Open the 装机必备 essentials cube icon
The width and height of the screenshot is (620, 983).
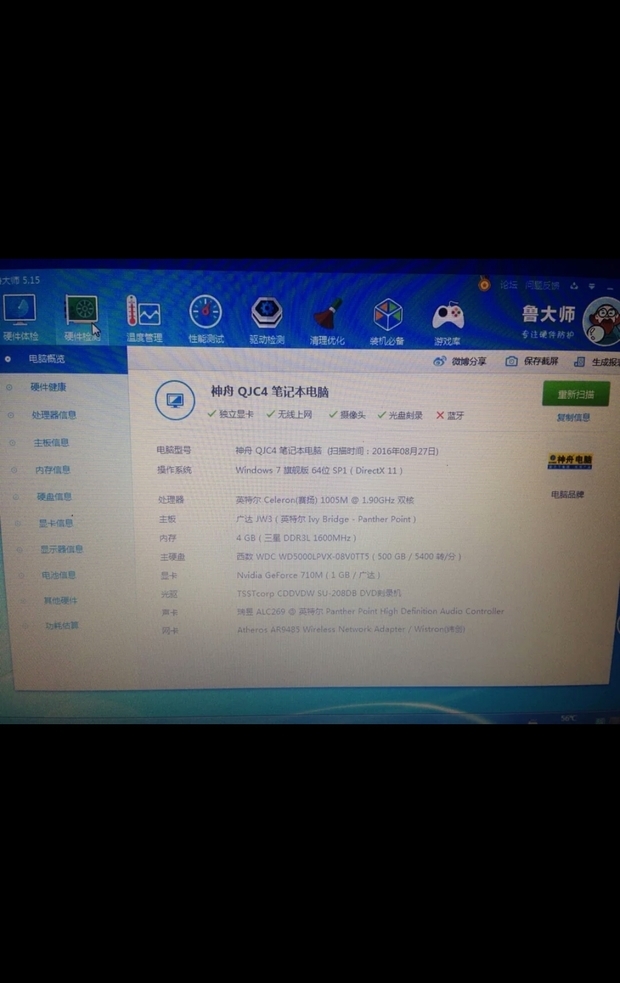click(387, 322)
